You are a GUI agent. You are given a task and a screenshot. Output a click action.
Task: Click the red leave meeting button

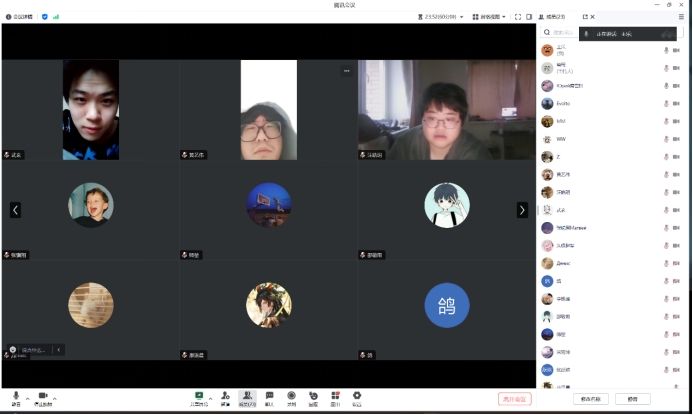click(514, 399)
